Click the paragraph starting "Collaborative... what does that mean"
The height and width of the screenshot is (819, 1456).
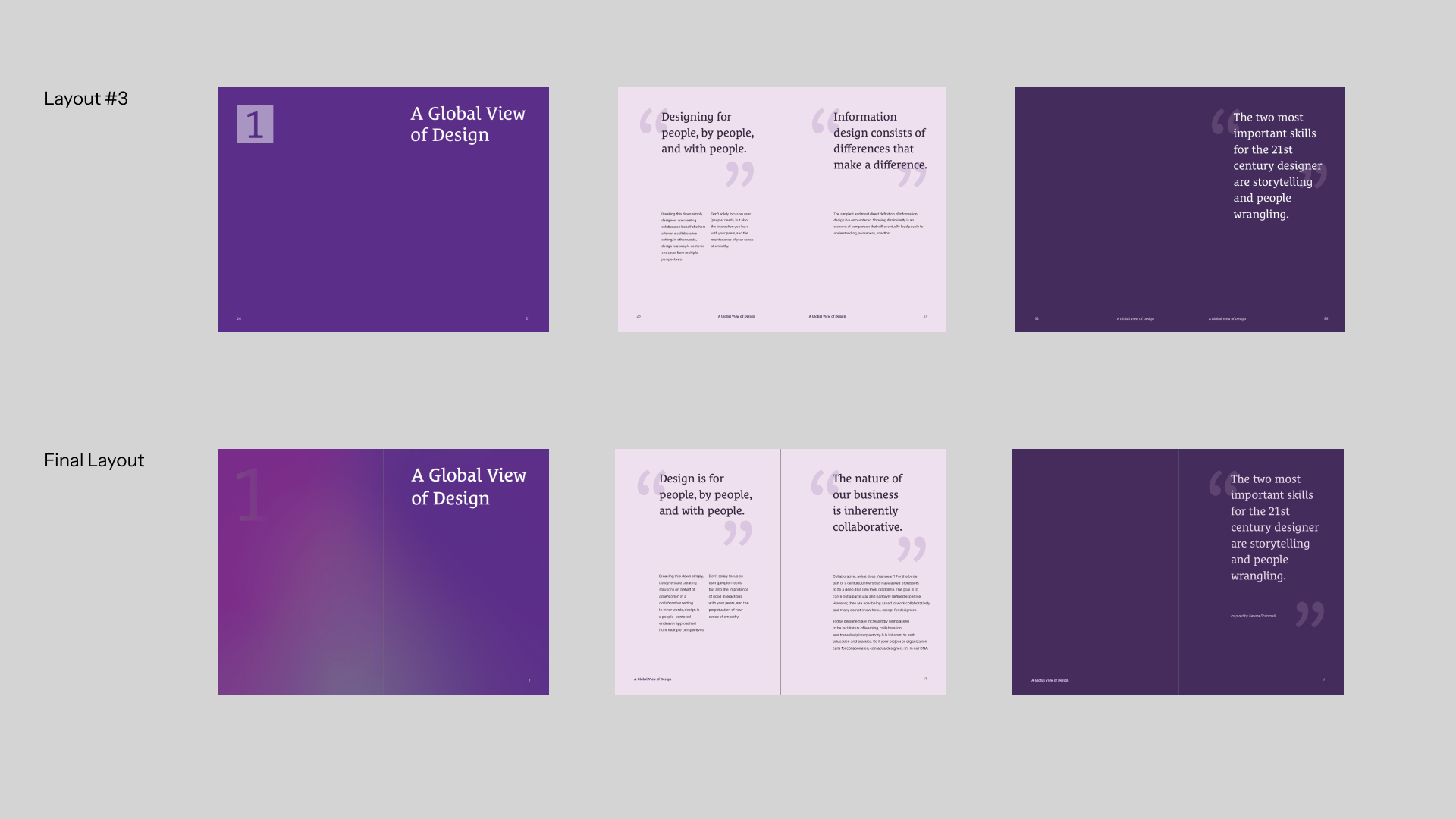(x=881, y=593)
